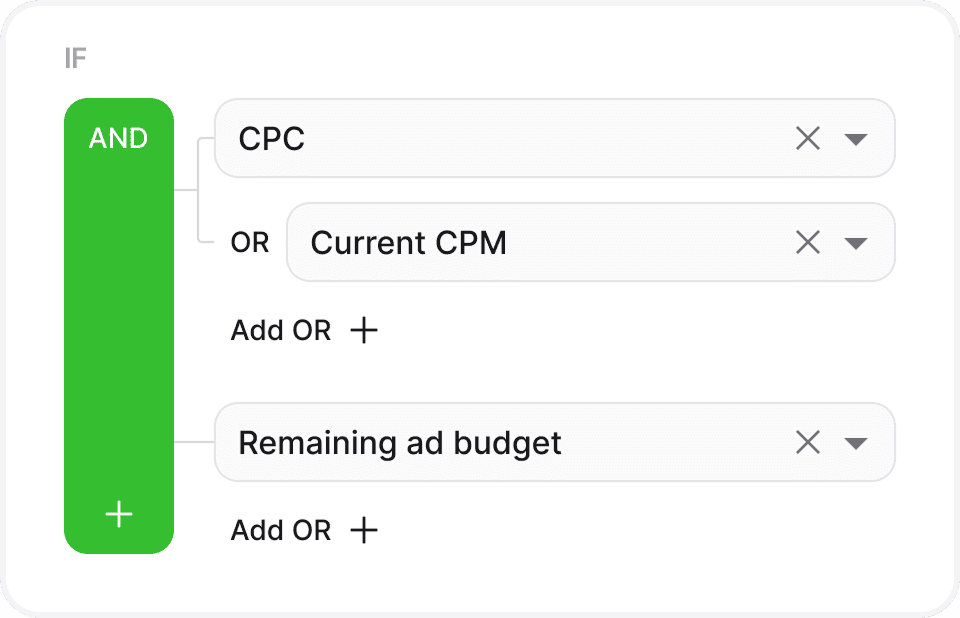Viewport: 960px width, 618px height.
Task: Click the Add OR text below Remaining ad budget
Action: (x=281, y=530)
